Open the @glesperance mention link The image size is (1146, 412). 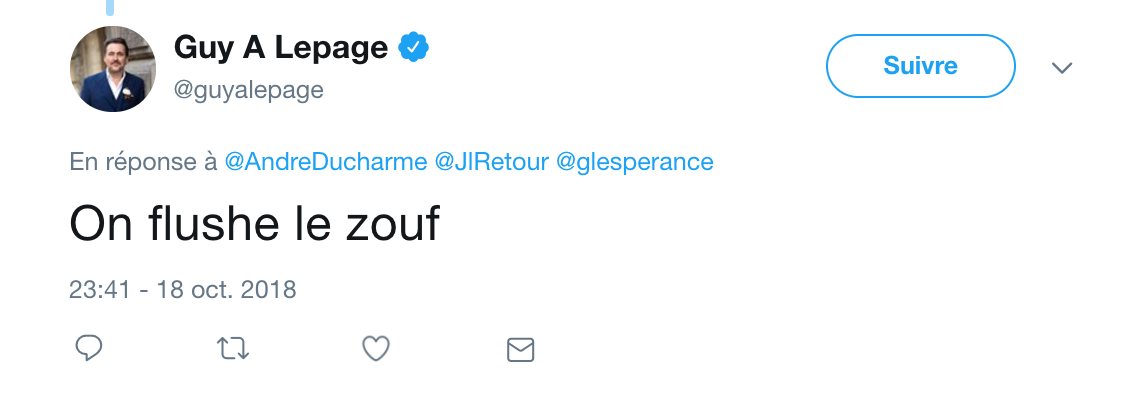click(x=634, y=161)
